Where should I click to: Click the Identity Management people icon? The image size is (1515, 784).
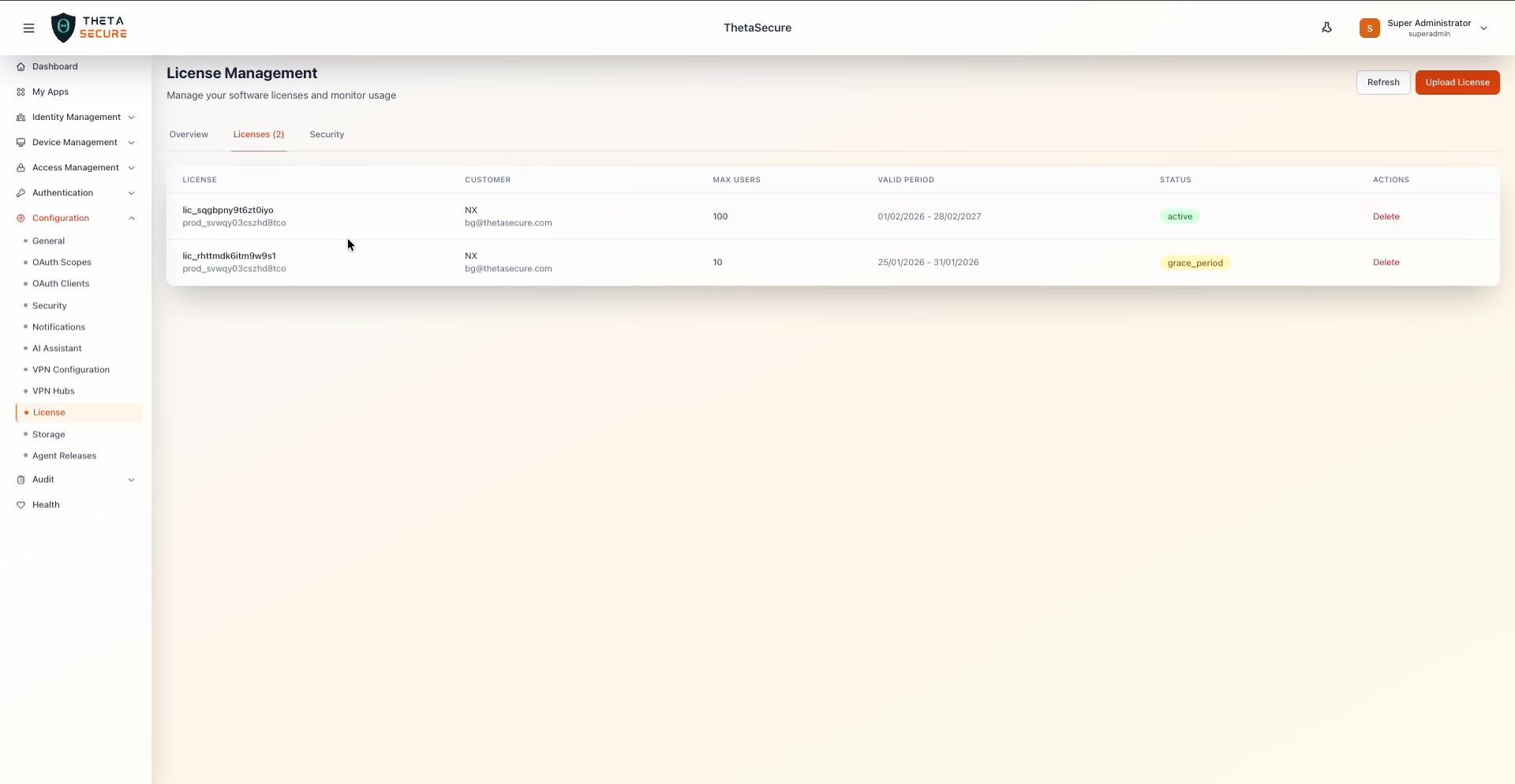(21, 117)
